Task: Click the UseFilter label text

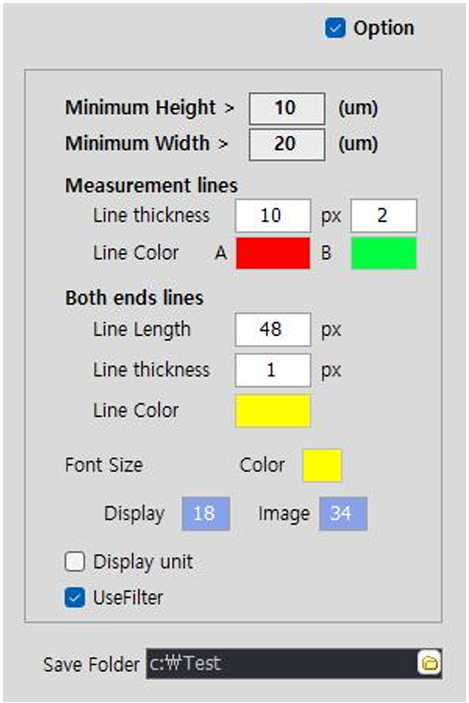Action: click(128, 598)
